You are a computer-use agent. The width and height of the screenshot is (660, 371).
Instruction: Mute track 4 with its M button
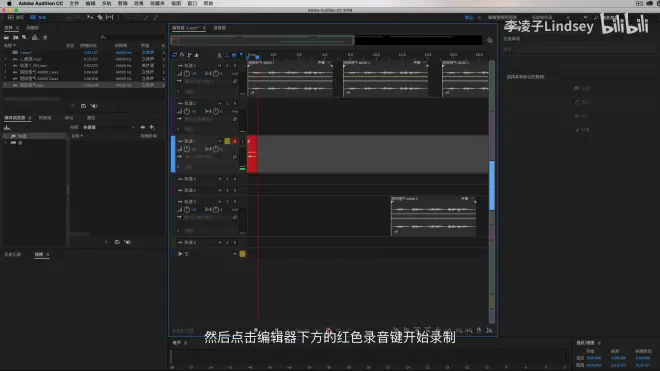[219, 179]
